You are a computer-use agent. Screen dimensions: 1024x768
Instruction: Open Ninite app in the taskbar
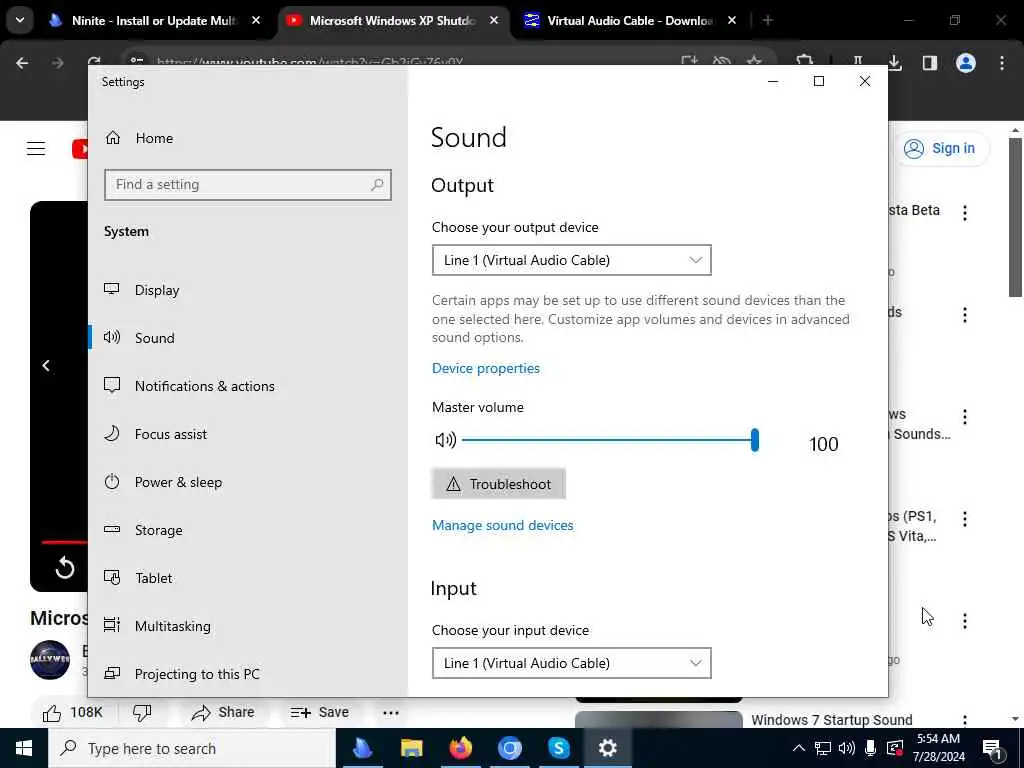click(x=362, y=748)
